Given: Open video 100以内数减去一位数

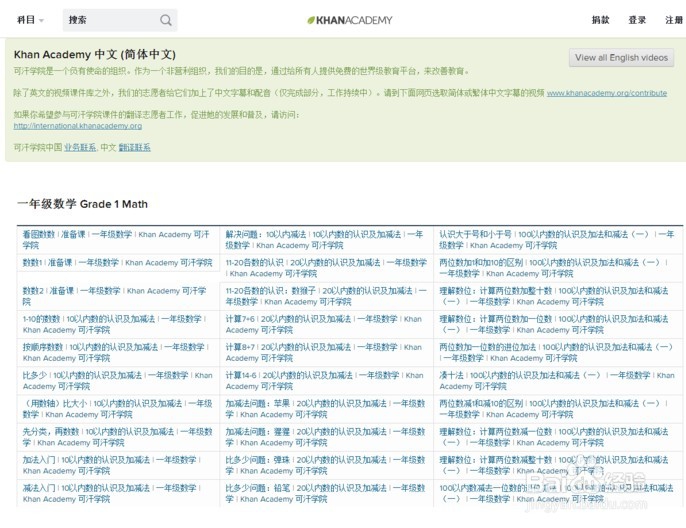Looking at the screenshot, I should point(556,493).
